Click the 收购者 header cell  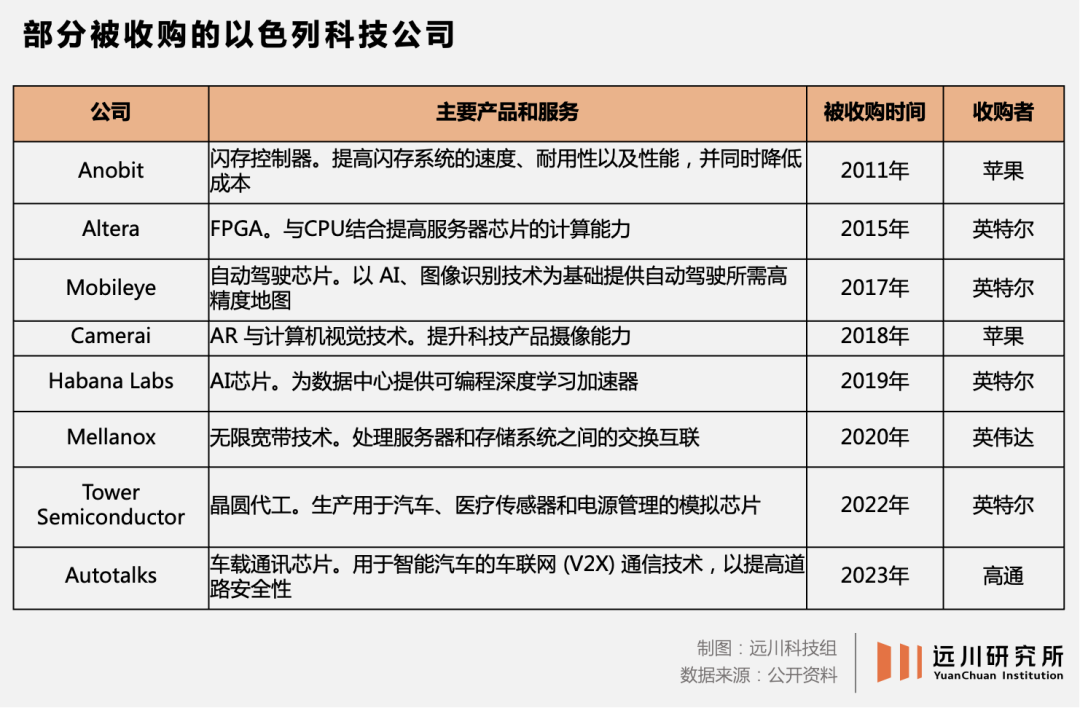pos(1004,112)
